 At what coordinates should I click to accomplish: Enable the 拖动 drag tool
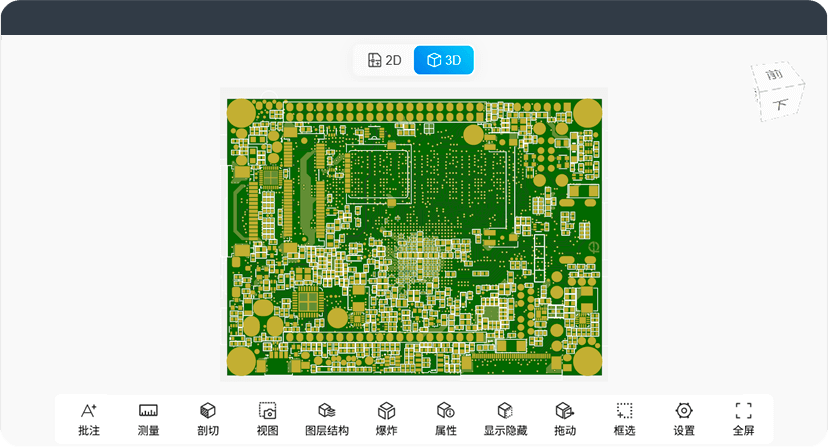coord(565,418)
